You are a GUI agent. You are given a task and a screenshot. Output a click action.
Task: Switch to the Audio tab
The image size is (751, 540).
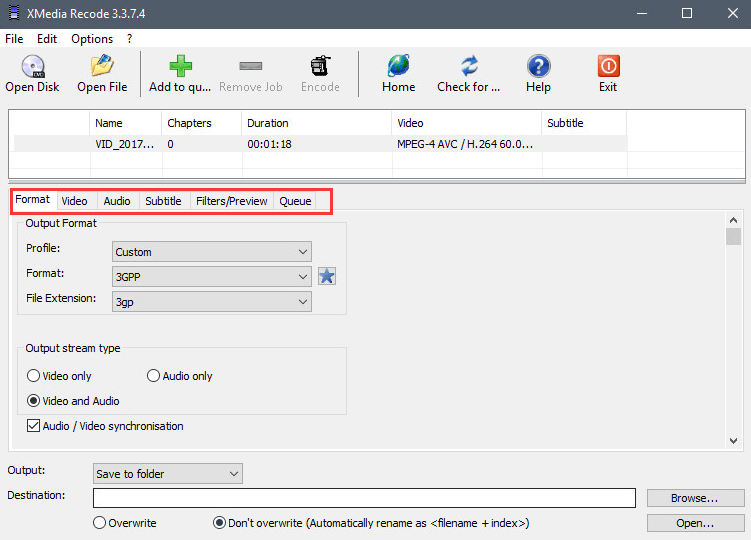click(x=117, y=201)
